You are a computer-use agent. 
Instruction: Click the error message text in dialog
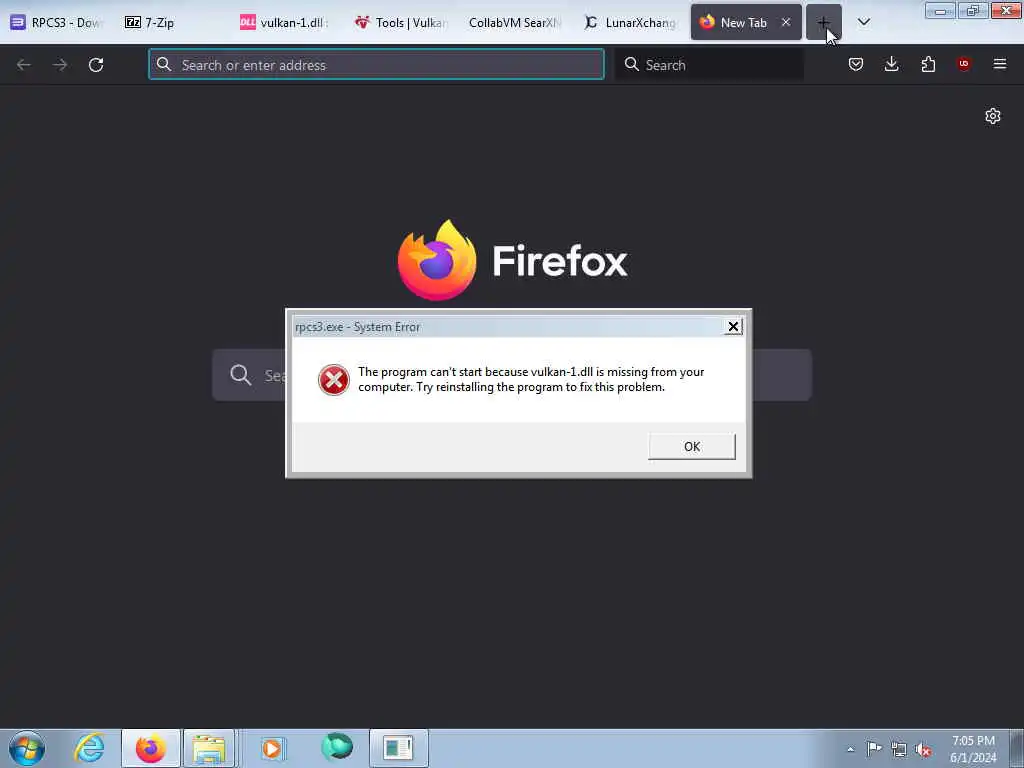pos(531,379)
